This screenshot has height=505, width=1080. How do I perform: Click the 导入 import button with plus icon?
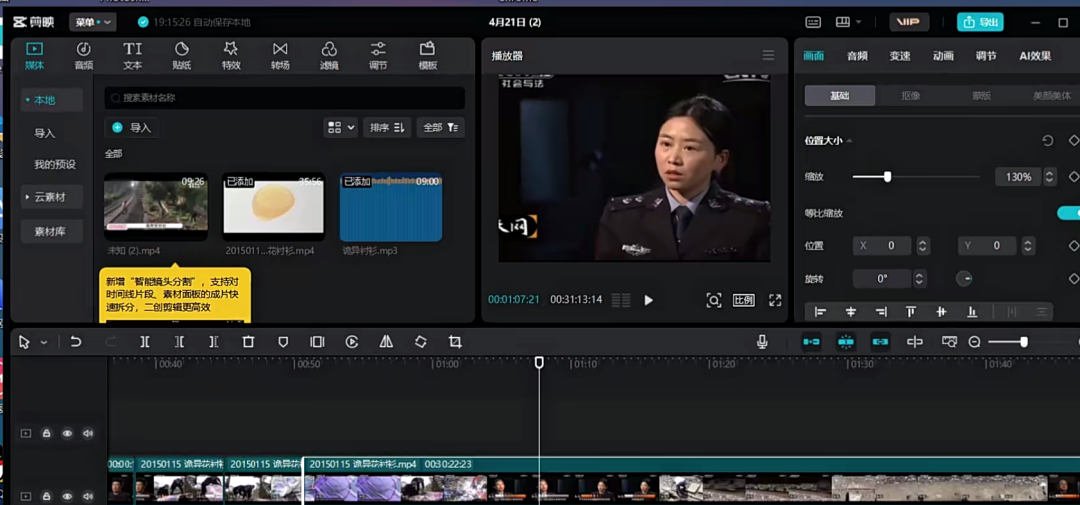click(132, 128)
